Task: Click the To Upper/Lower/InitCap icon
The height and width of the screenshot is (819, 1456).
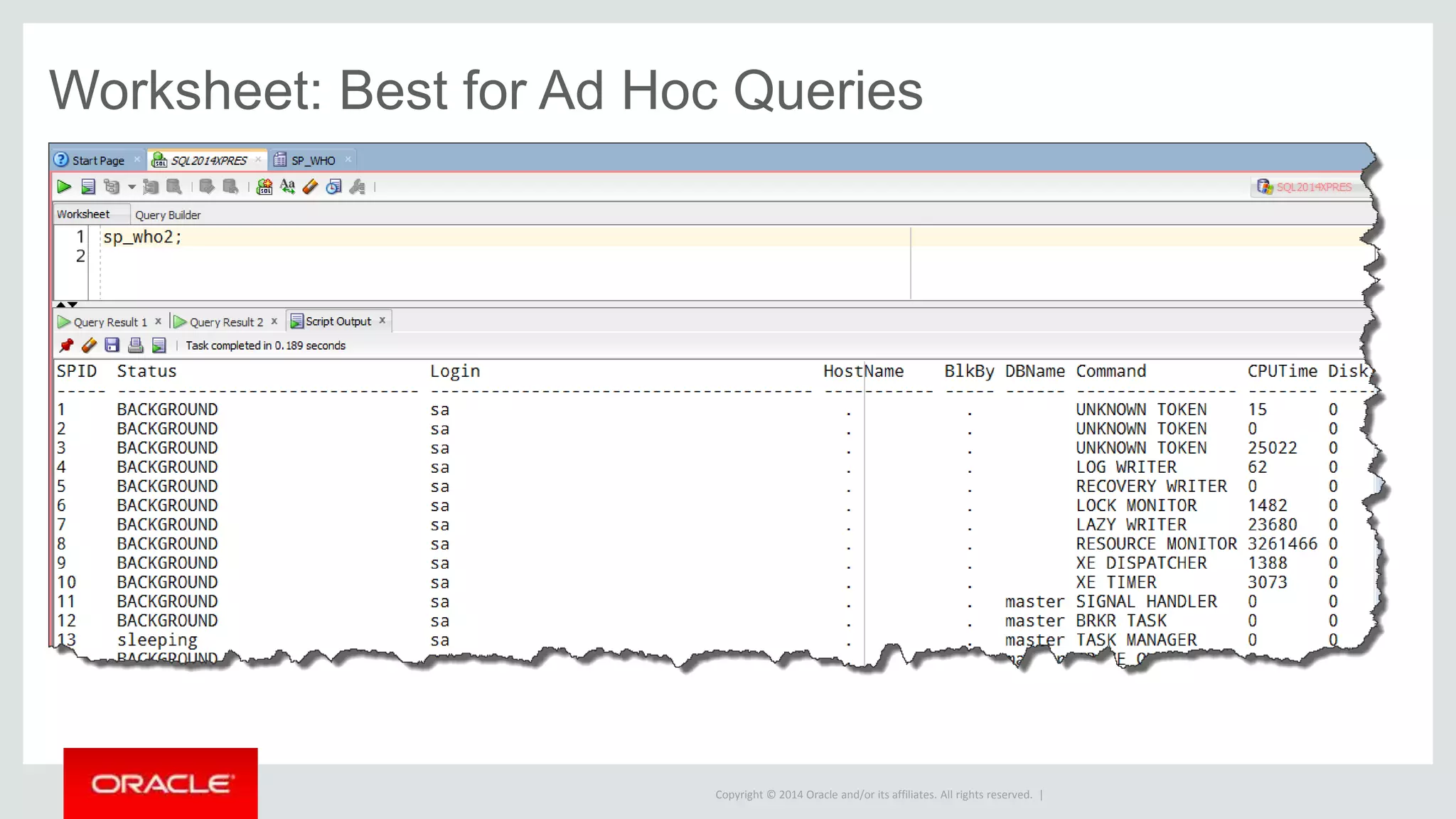Action: click(x=287, y=187)
